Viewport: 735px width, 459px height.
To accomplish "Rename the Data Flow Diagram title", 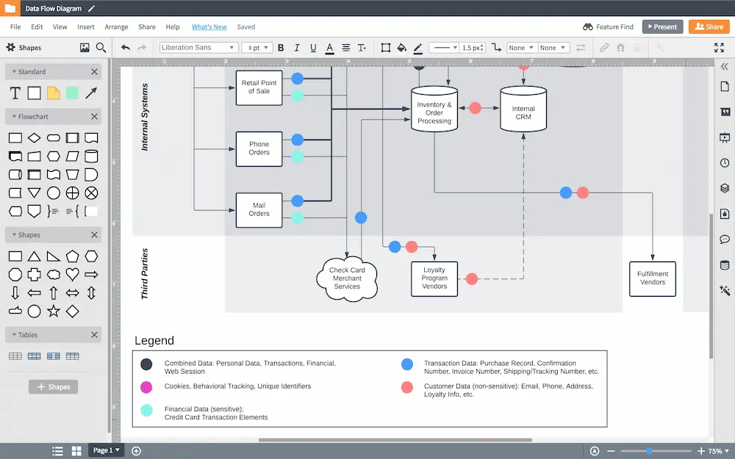I will [x=53, y=8].
